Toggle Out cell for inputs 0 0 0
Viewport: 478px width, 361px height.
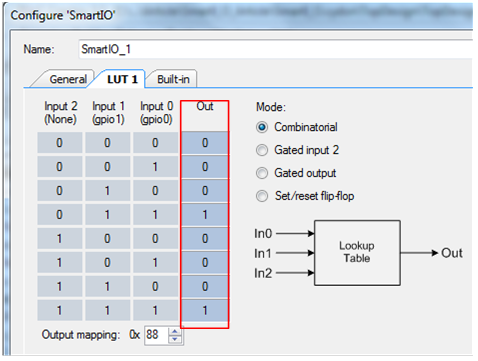pyautogui.click(x=205, y=143)
